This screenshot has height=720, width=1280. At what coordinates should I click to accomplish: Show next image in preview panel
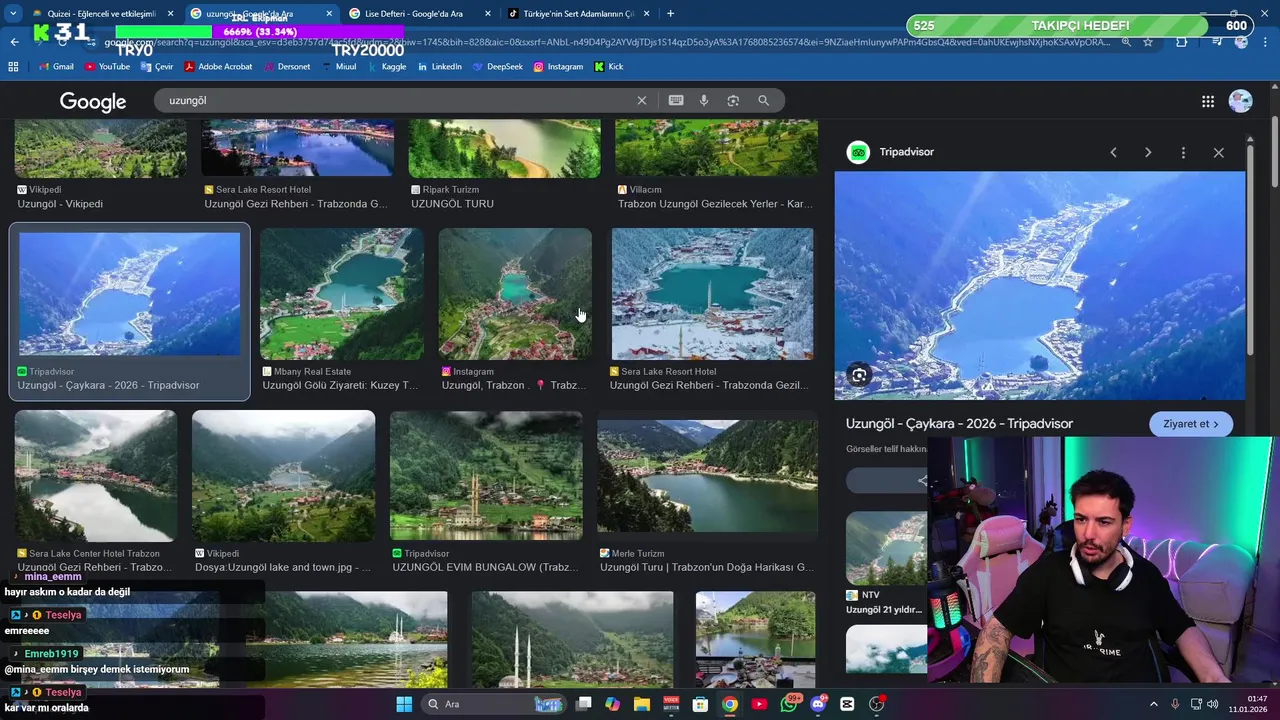tap(1148, 152)
